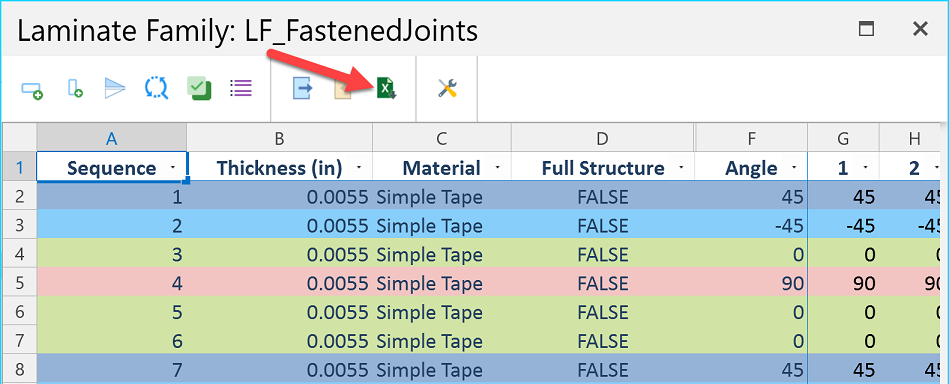Select row header 5

tap(19, 283)
